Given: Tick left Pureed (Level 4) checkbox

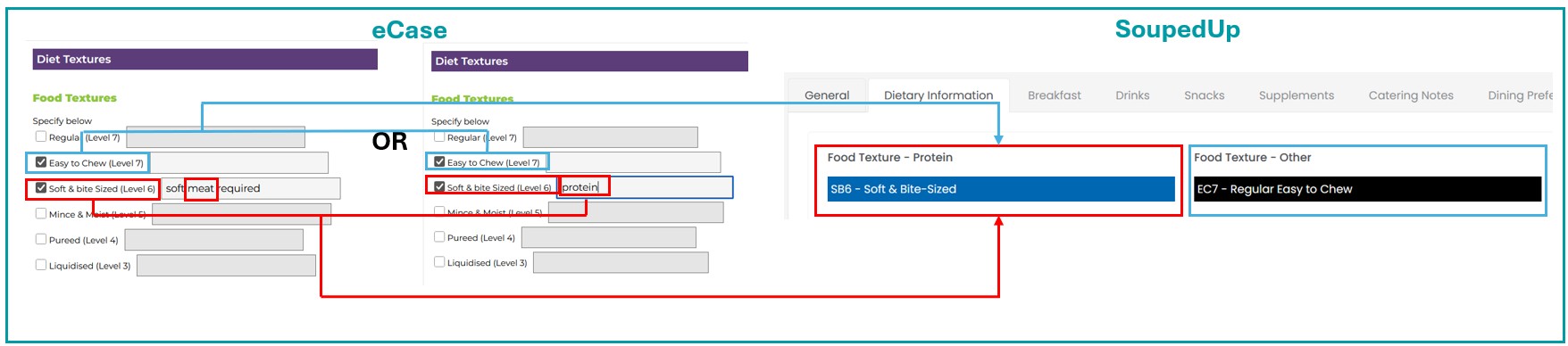Looking at the screenshot, I should pos(41,239).
